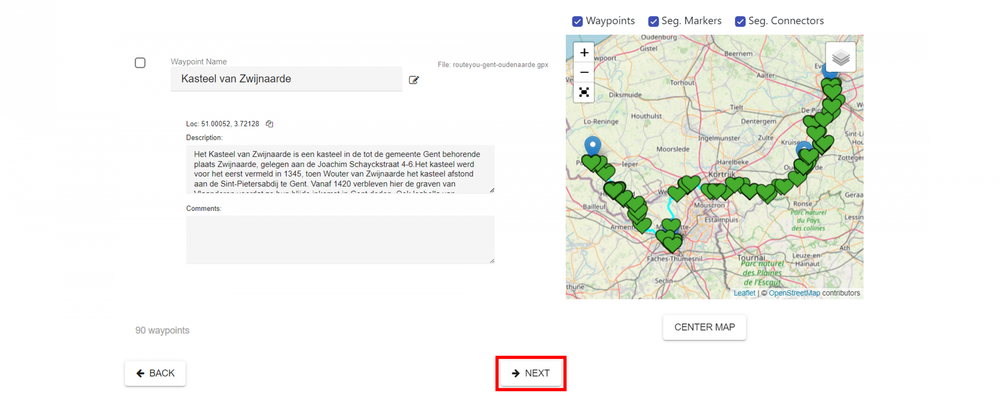The height and width of the screenshot is (399, 1000).
Task: Click the Description resize handle
Action: point(491,190)
